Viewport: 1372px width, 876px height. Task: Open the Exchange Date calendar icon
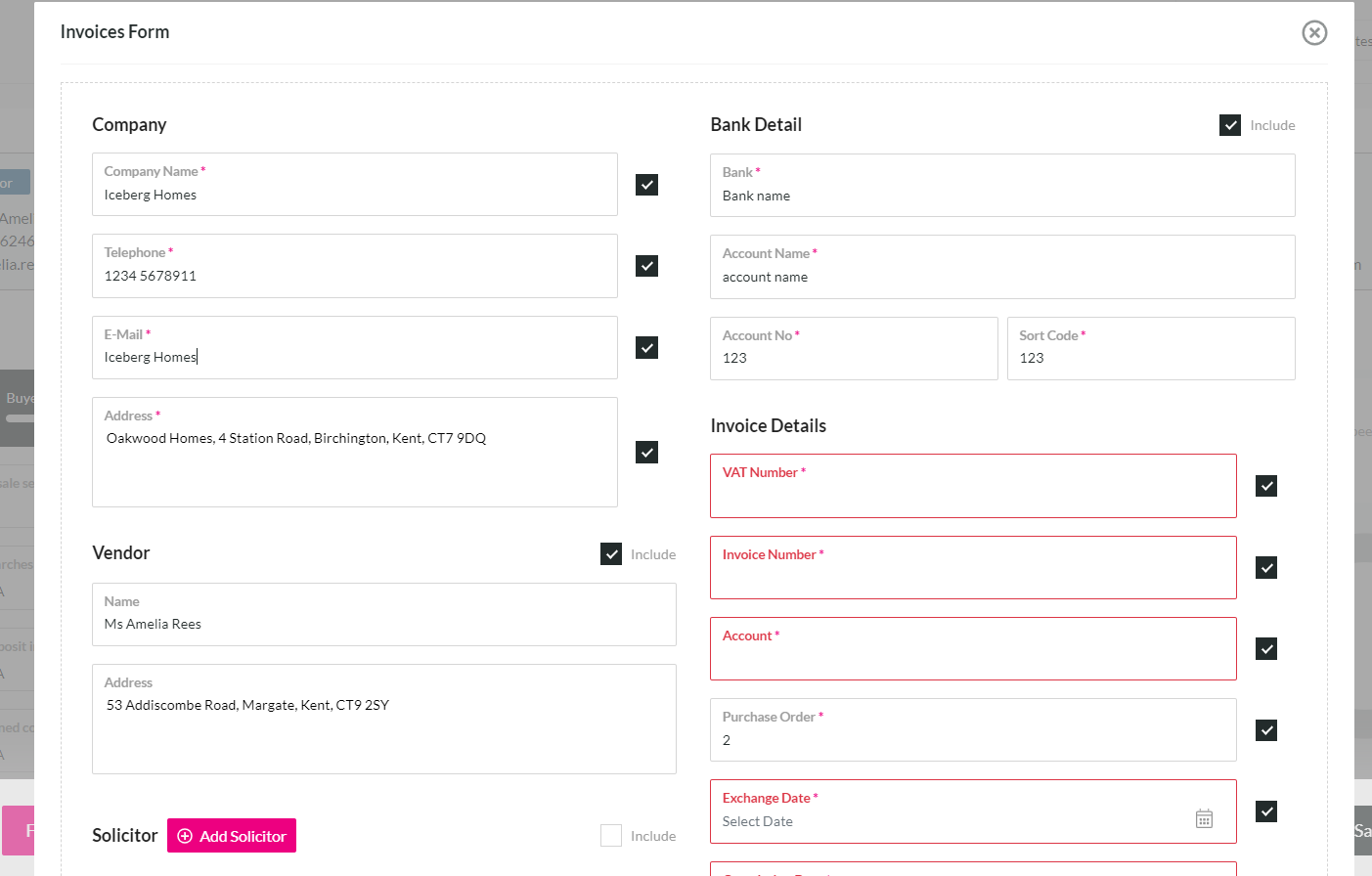(x=1204, y=818)
